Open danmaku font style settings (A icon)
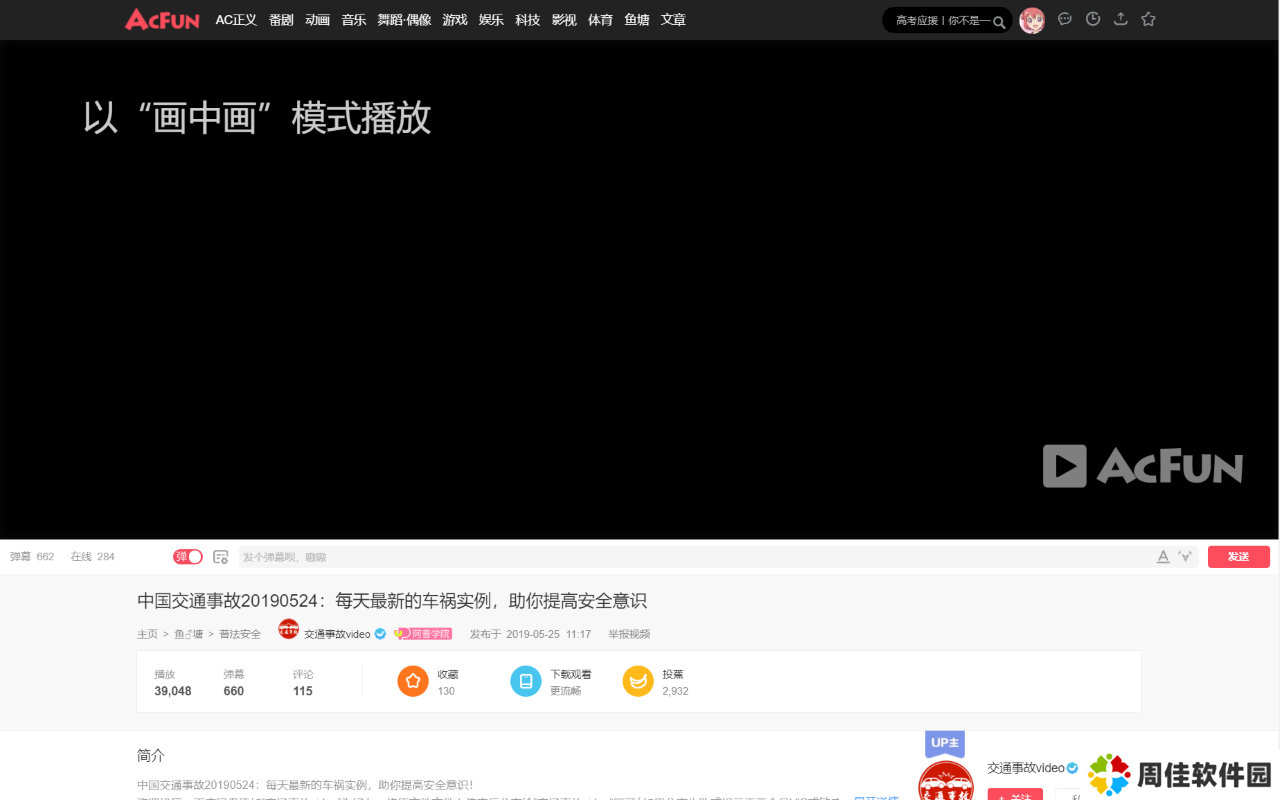1280x800 pixels. (x=1163, y=557)
